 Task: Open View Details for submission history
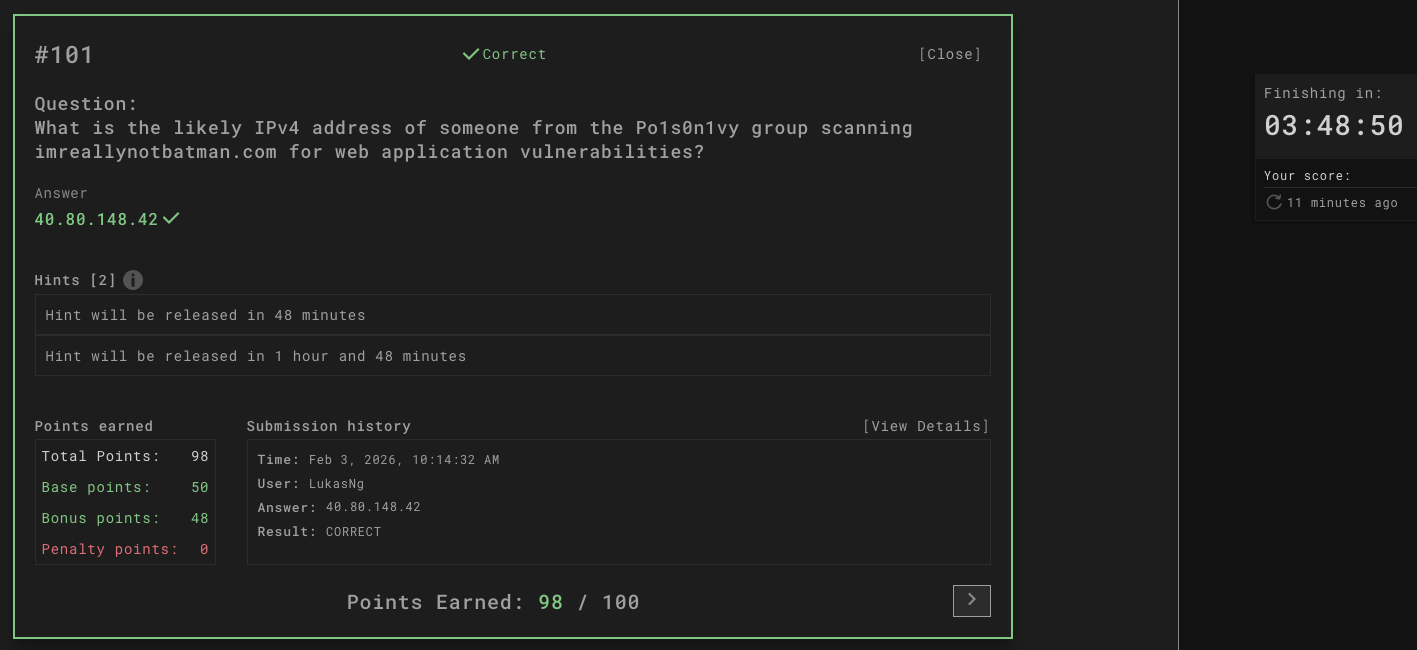(926, 426)
